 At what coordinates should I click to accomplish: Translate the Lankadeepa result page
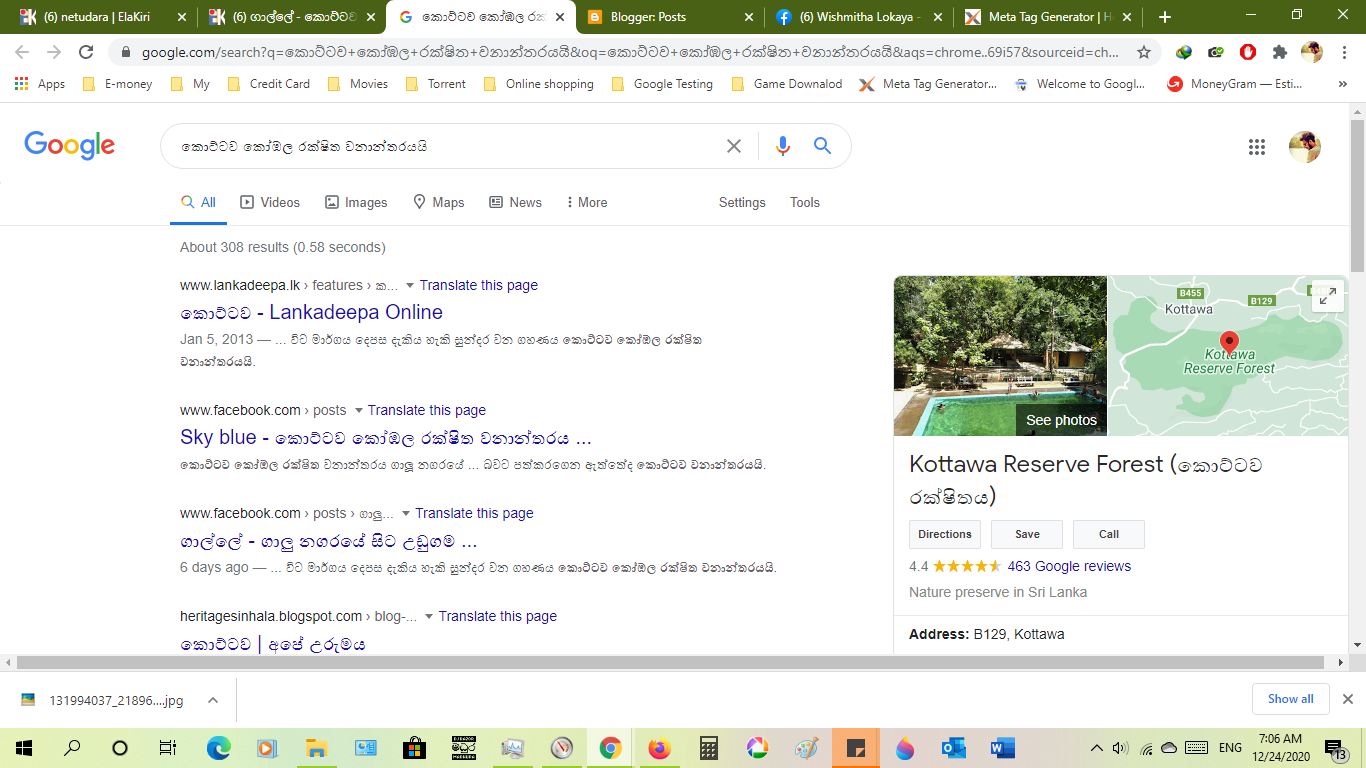pos(479,285)
